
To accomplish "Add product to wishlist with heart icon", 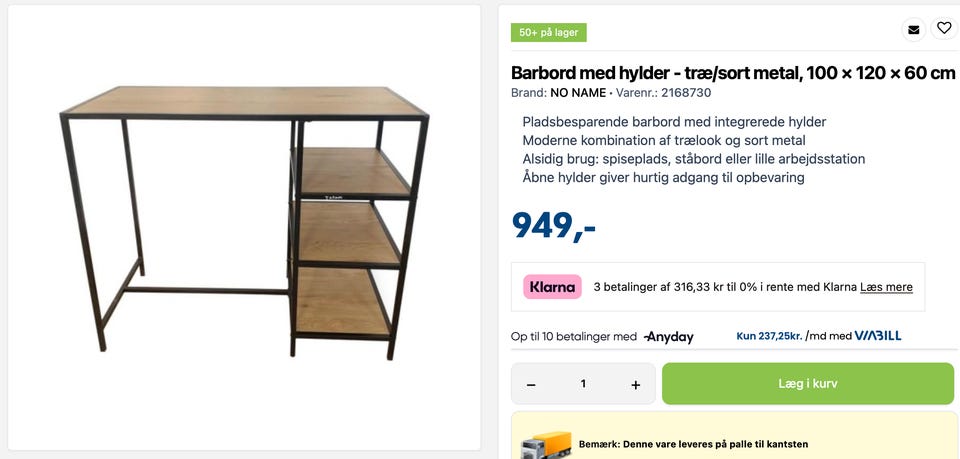I will [x=944, y=28].
